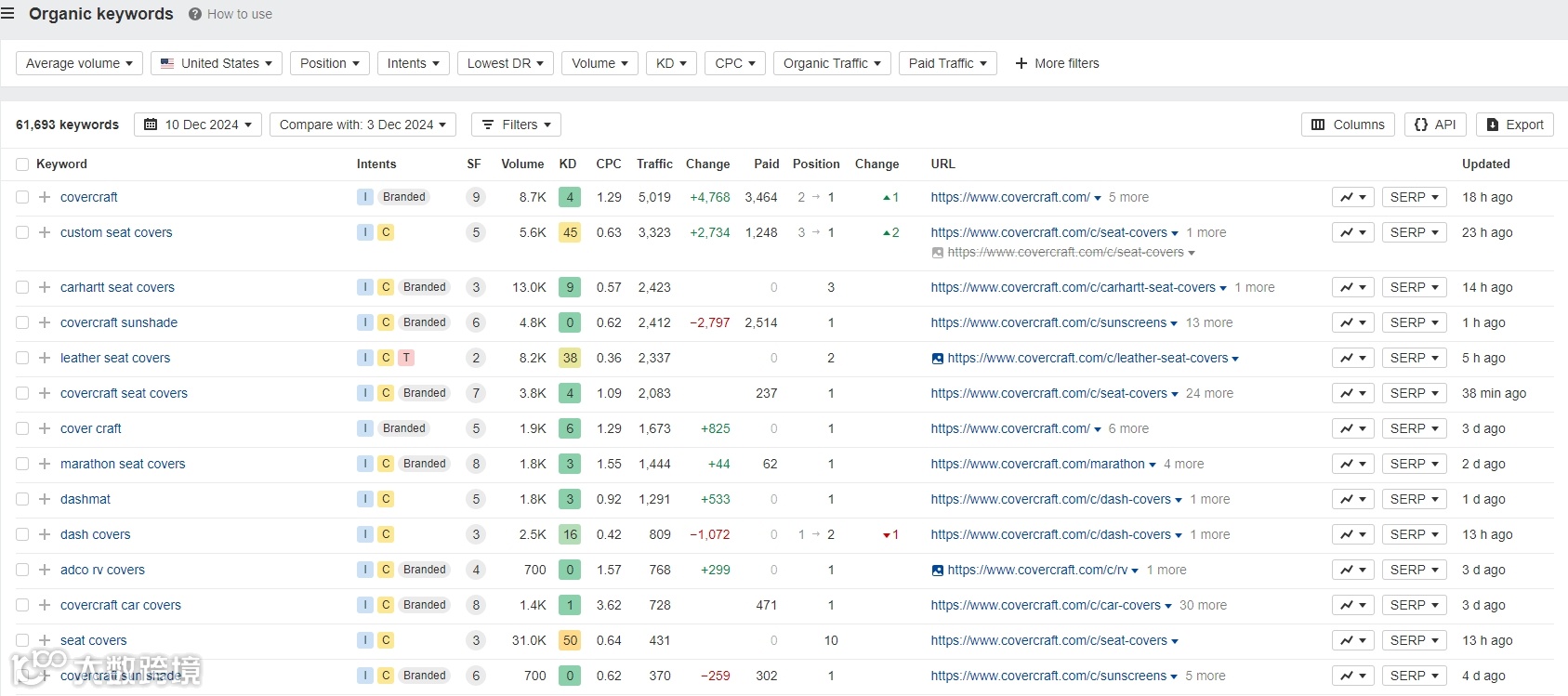Image resolution: width=1568 pixels, height=696 pixels.
Task: Sort the table by Traffic column
Action: [x=654, y=164]
